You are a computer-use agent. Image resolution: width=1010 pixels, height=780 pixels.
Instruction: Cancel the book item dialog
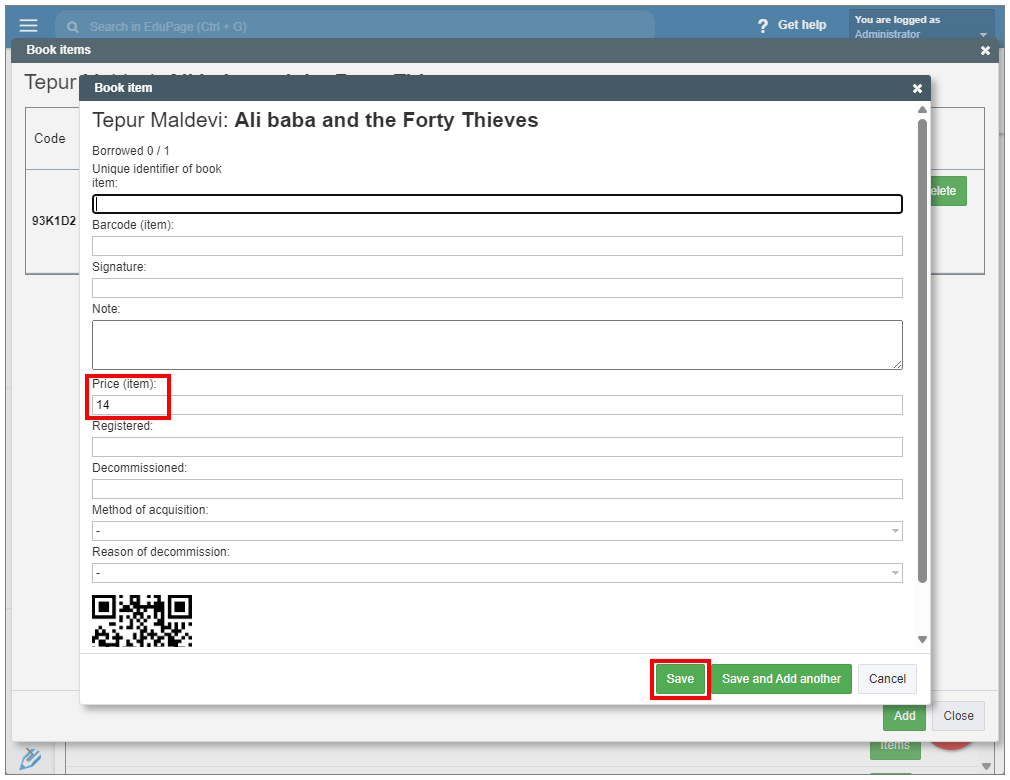pos(887,679)
